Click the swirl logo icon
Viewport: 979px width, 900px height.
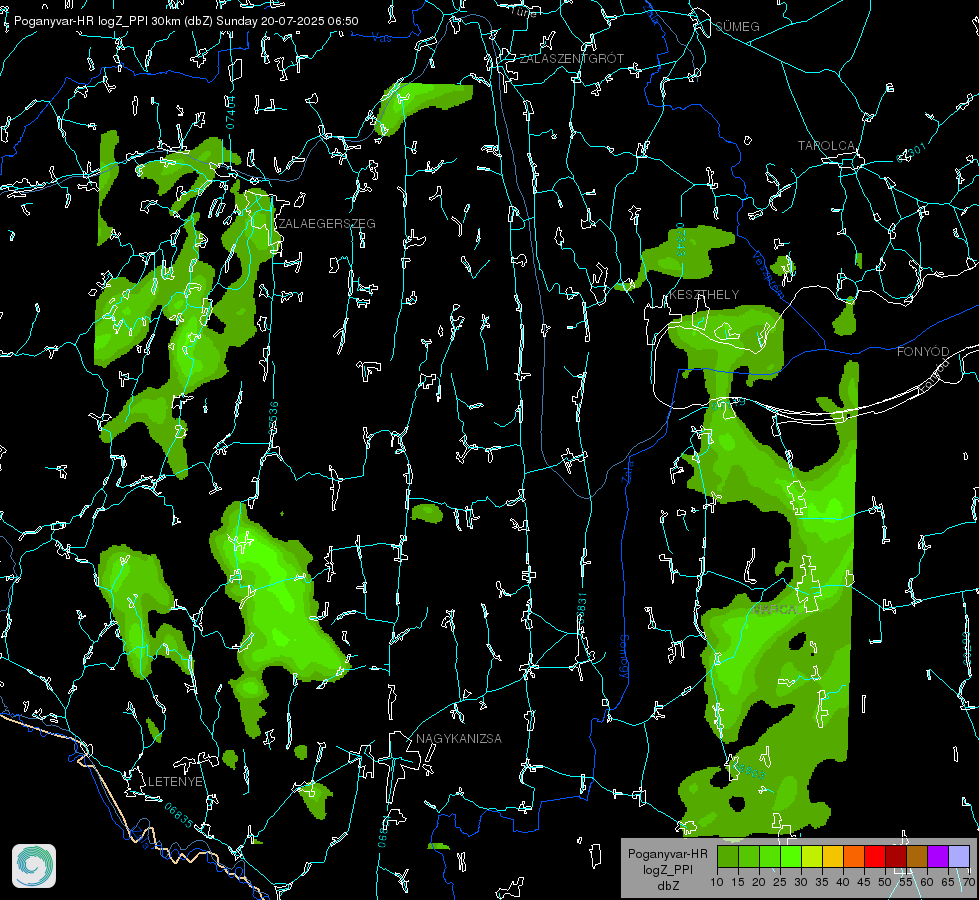click(34, 866)
